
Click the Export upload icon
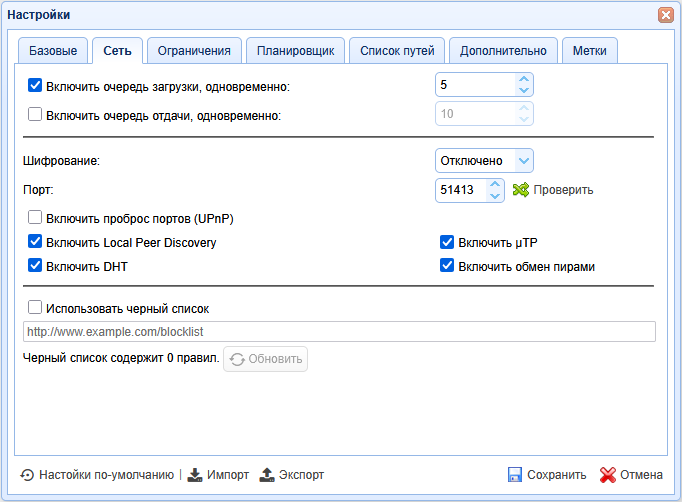pyautogui.click(x=267, y=475)
